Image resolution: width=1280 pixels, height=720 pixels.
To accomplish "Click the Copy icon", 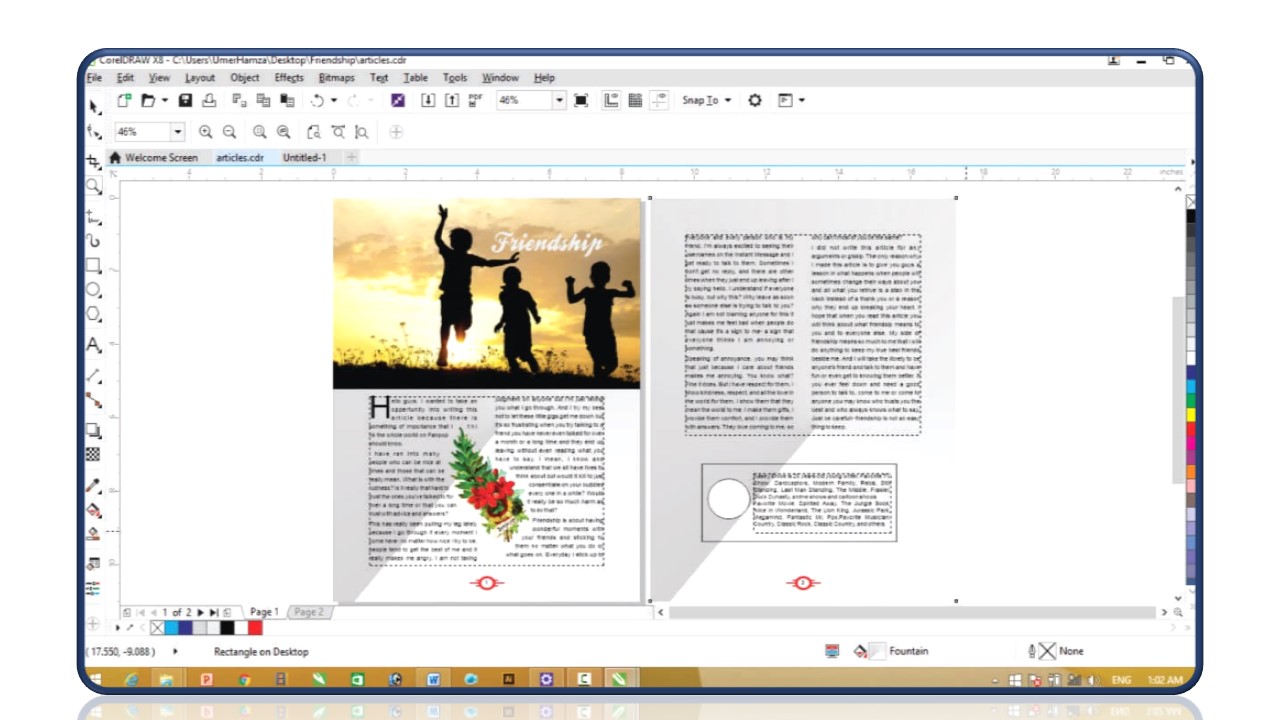I will coord(263,100).
